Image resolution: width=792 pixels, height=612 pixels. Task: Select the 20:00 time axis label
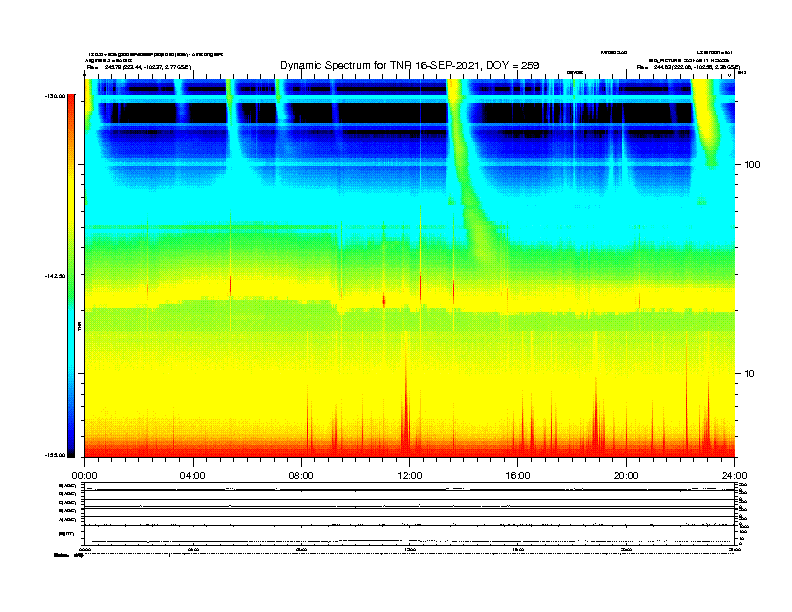click(x=626, y=476)
